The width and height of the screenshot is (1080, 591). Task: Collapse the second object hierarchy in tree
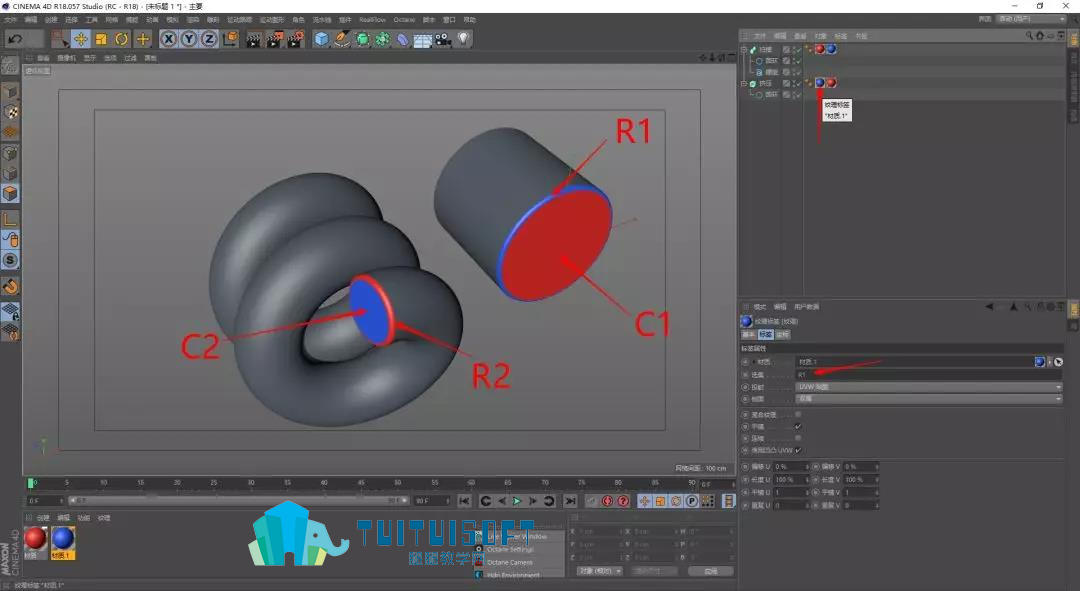[x=744, y=83]
